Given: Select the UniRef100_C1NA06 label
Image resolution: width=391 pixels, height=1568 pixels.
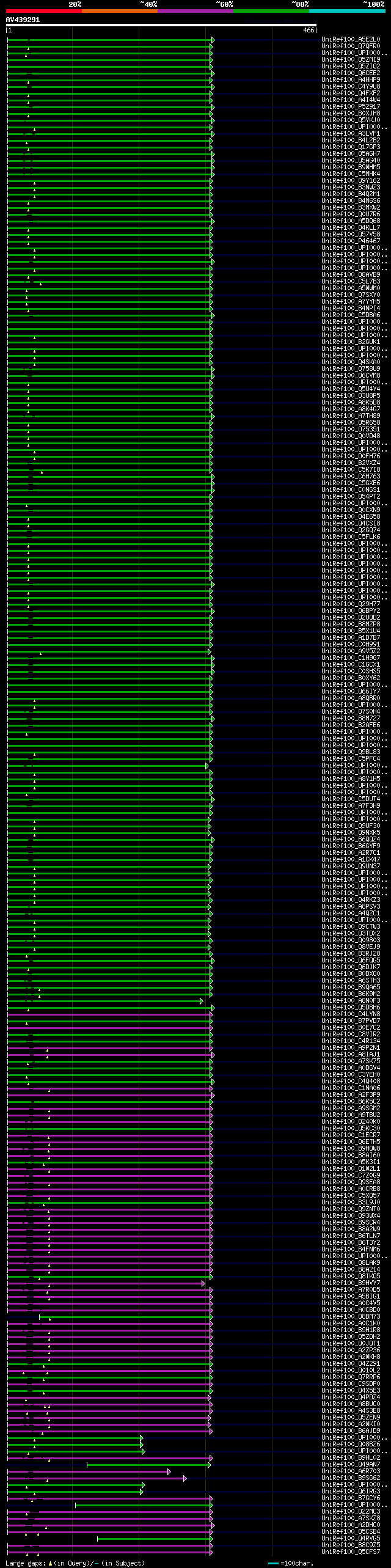Looking at the screenshot, I should 351,1088.
